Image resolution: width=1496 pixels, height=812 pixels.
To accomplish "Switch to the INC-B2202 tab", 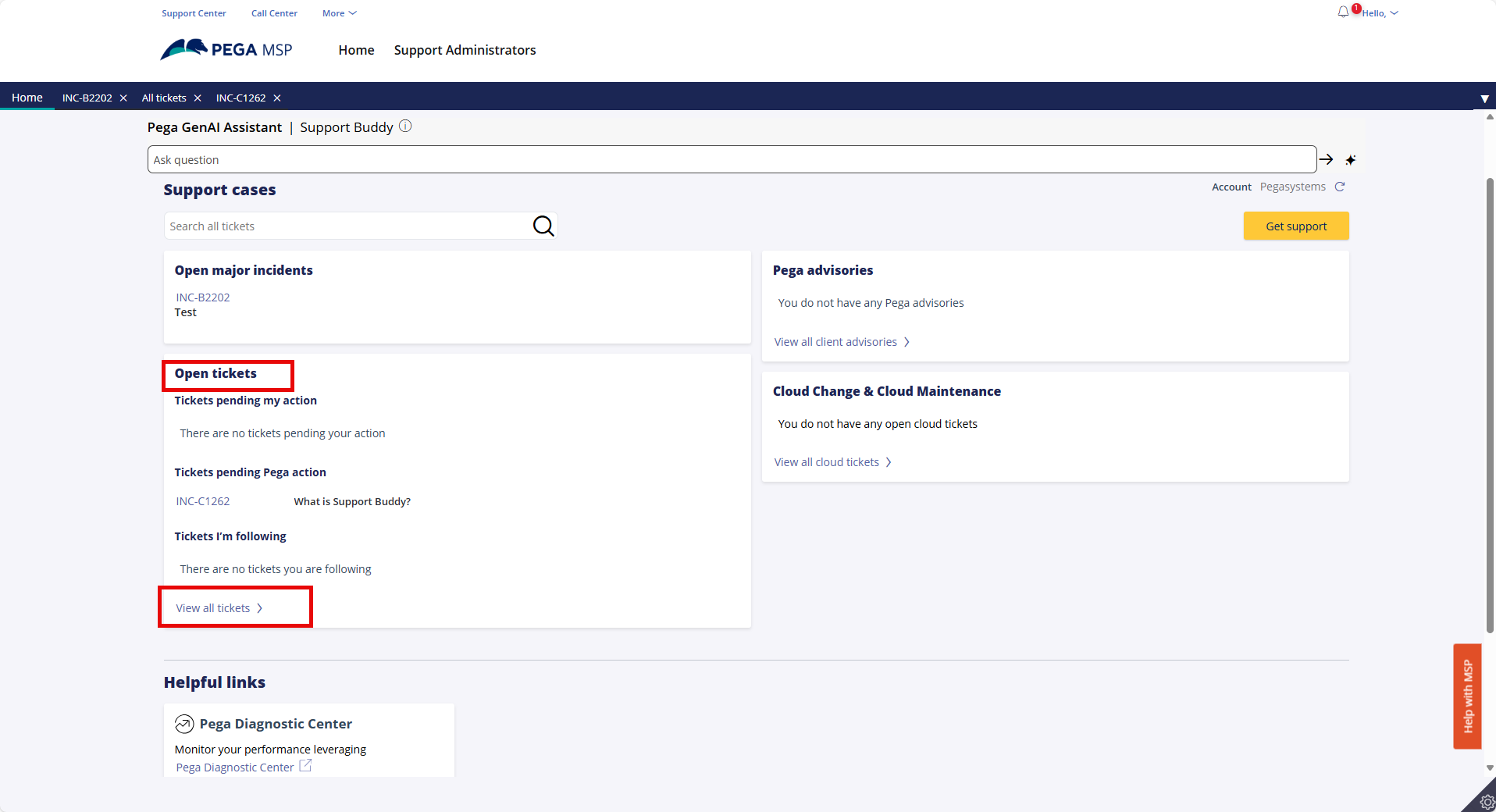I will coord(86,98).
